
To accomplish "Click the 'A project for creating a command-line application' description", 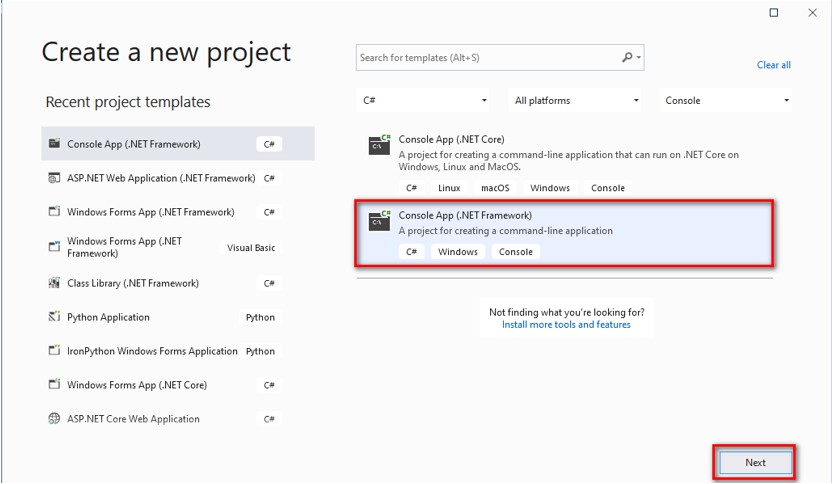I will pos(505,231).
